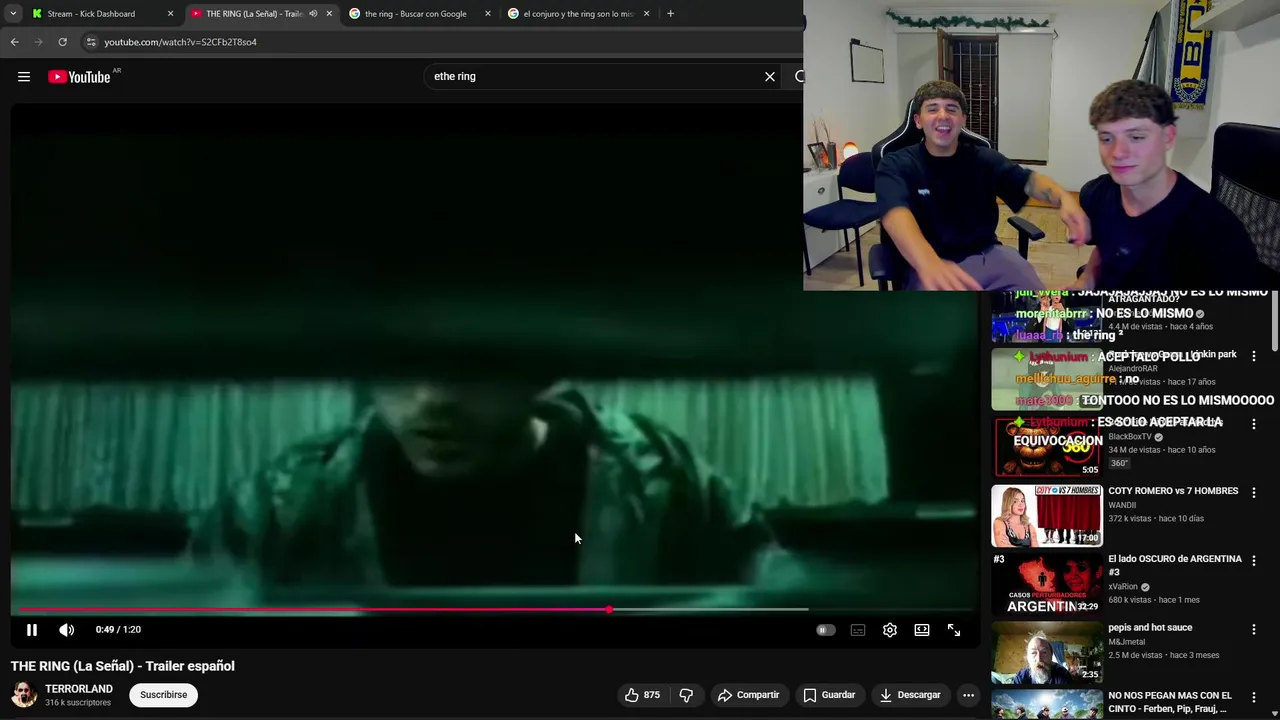
Task: Subscribe to TERRORLAND with Suscribirse
Action: (x=163, y=695)
